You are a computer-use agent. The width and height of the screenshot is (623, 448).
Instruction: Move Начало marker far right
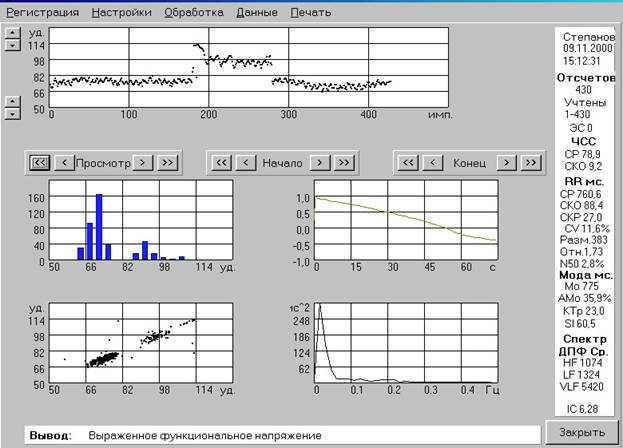tap(344, 162)
